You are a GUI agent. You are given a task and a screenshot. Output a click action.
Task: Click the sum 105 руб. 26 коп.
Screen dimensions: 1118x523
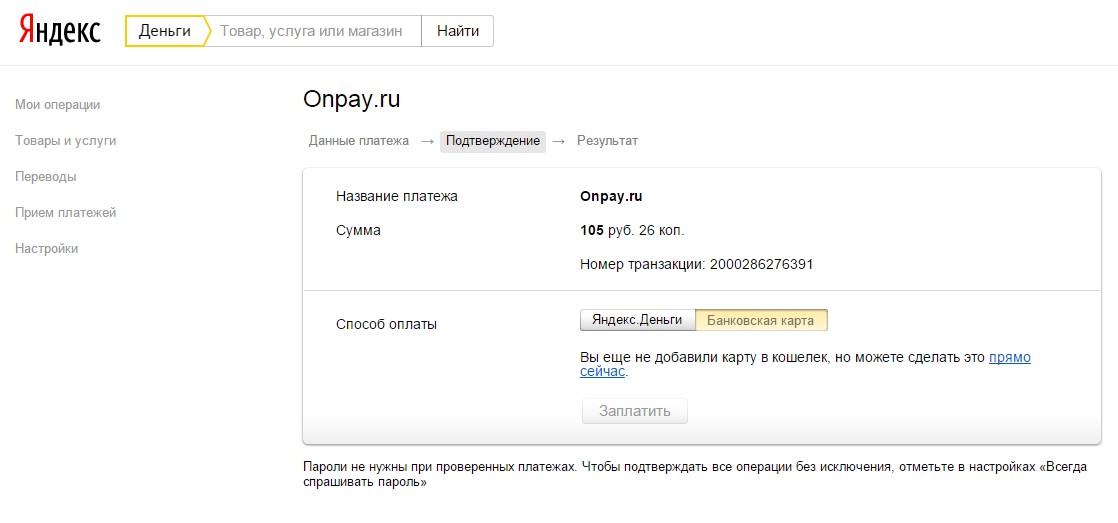(x=632, y=230)
